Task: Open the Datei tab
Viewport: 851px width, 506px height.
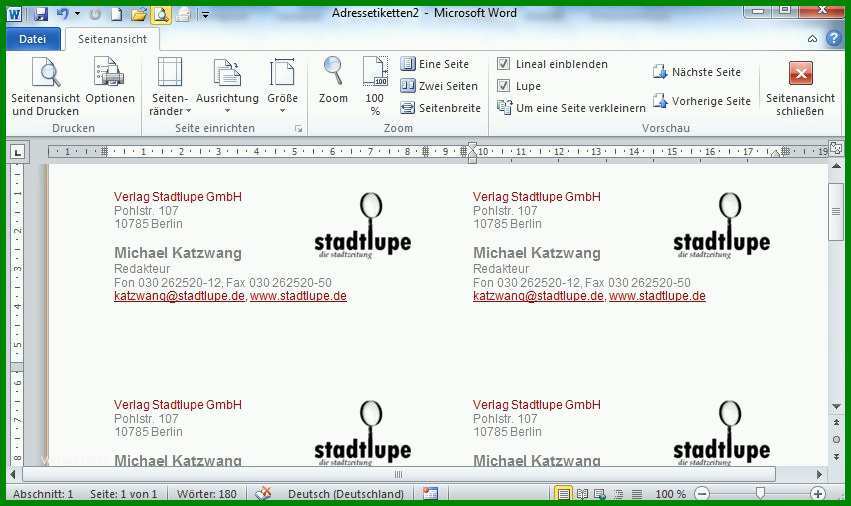Action: [33, 39]
